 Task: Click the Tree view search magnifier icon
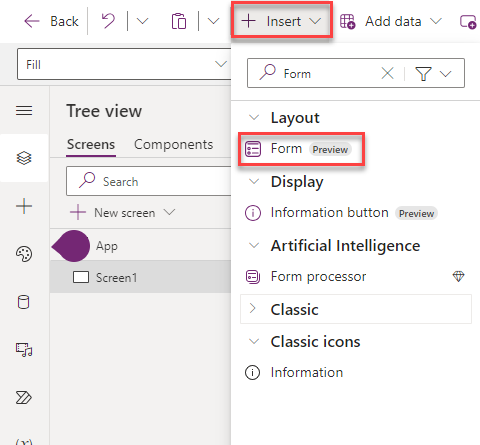[x=87, y=180]
